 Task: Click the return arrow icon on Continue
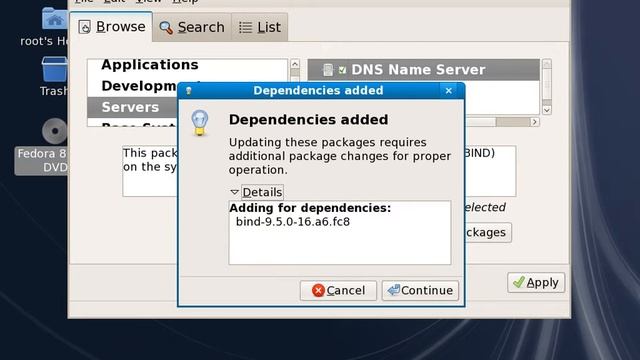click(x=393, y=290)
